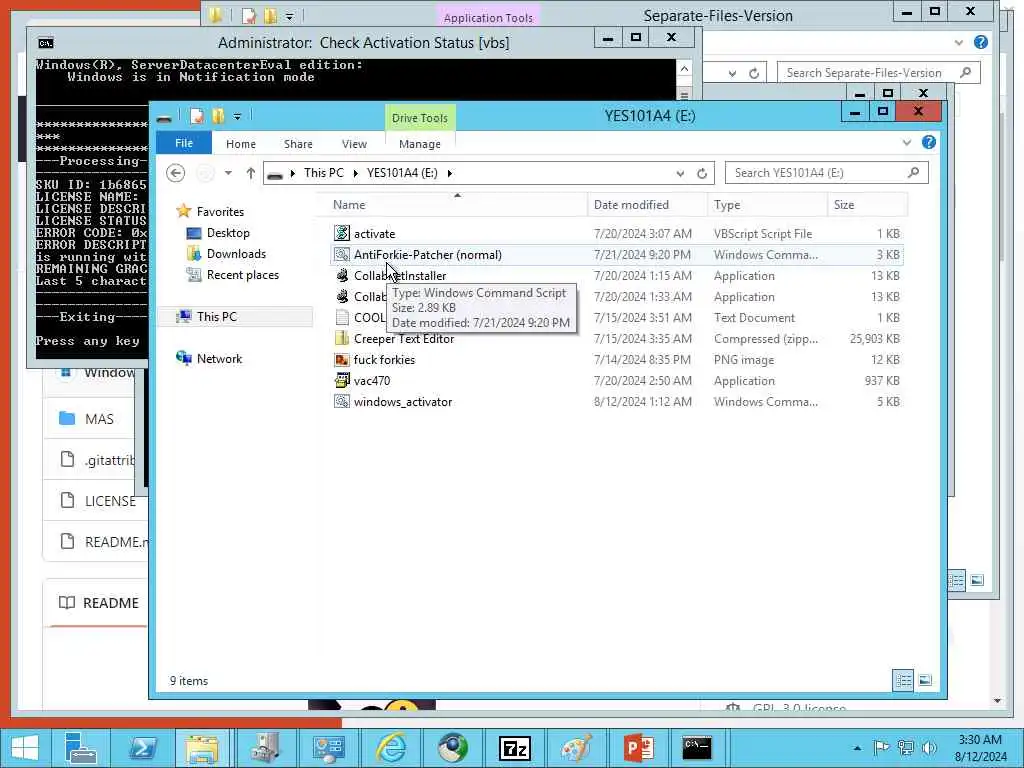Select the fuck forkies PNG image icon

point(342,359)
